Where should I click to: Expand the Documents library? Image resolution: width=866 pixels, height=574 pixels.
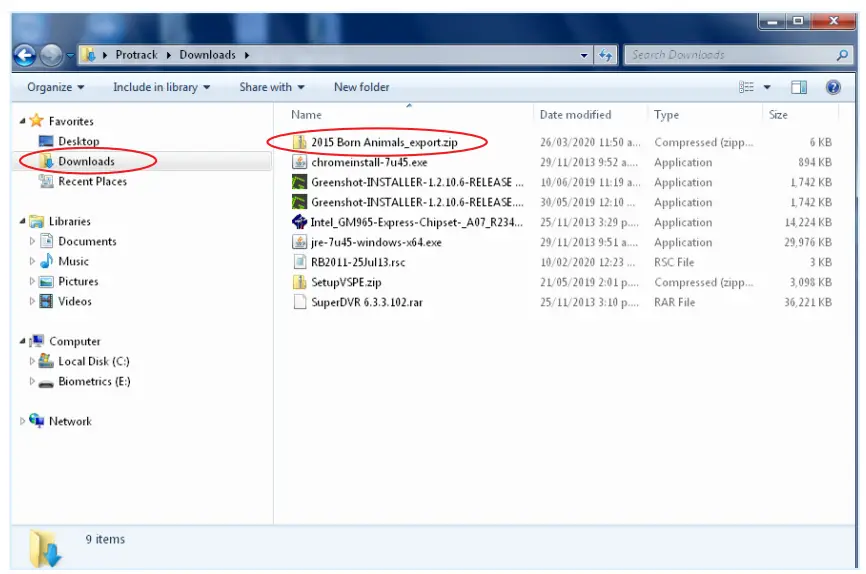32,241
